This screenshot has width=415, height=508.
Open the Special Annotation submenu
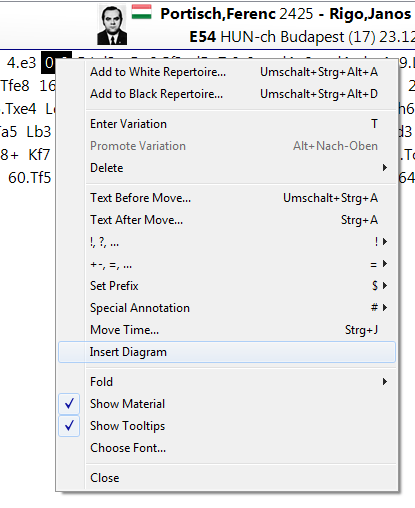tap(227, 308)
